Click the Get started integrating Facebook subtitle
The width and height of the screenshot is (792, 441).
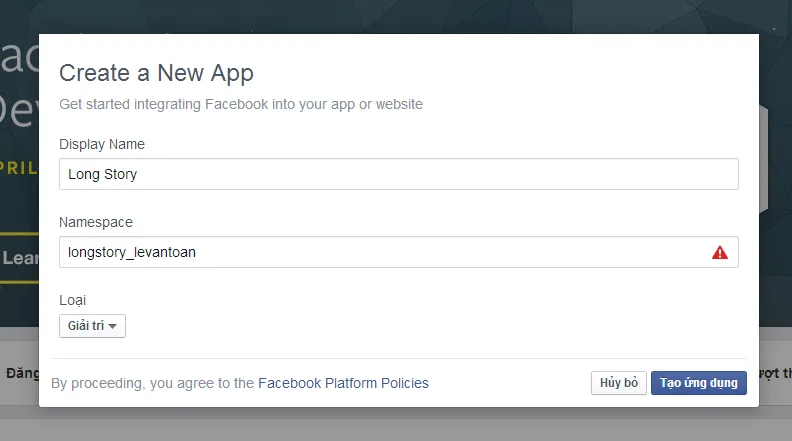coord(241,104)
